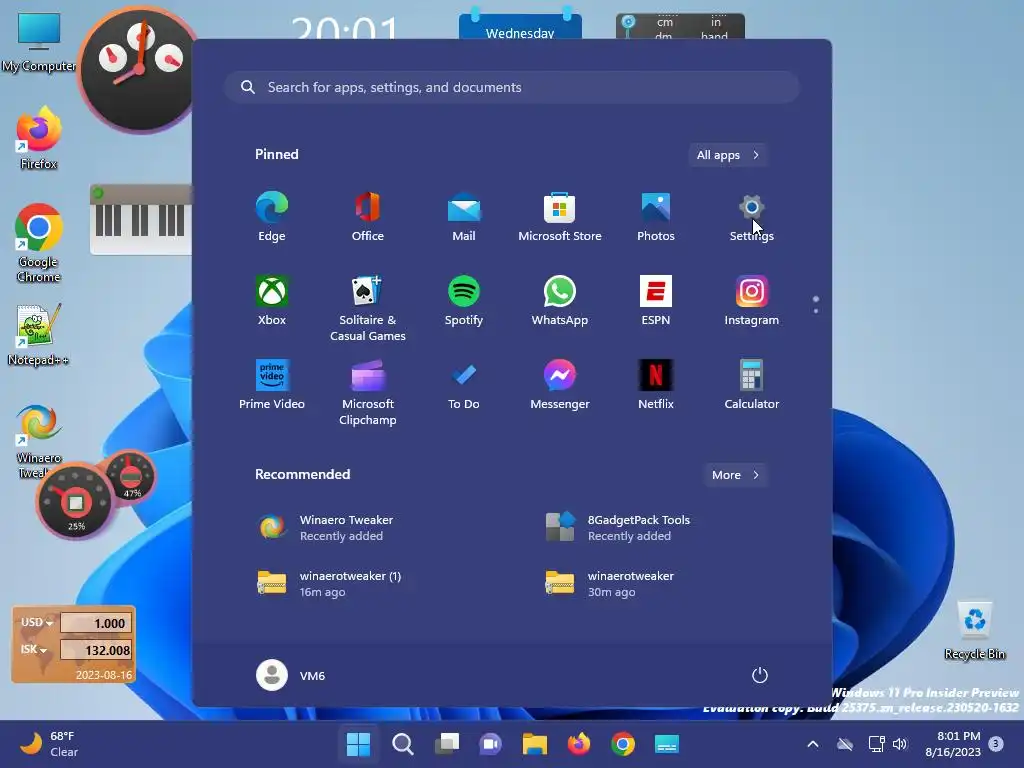Open Settings from pinned apps

pos(752,217)
